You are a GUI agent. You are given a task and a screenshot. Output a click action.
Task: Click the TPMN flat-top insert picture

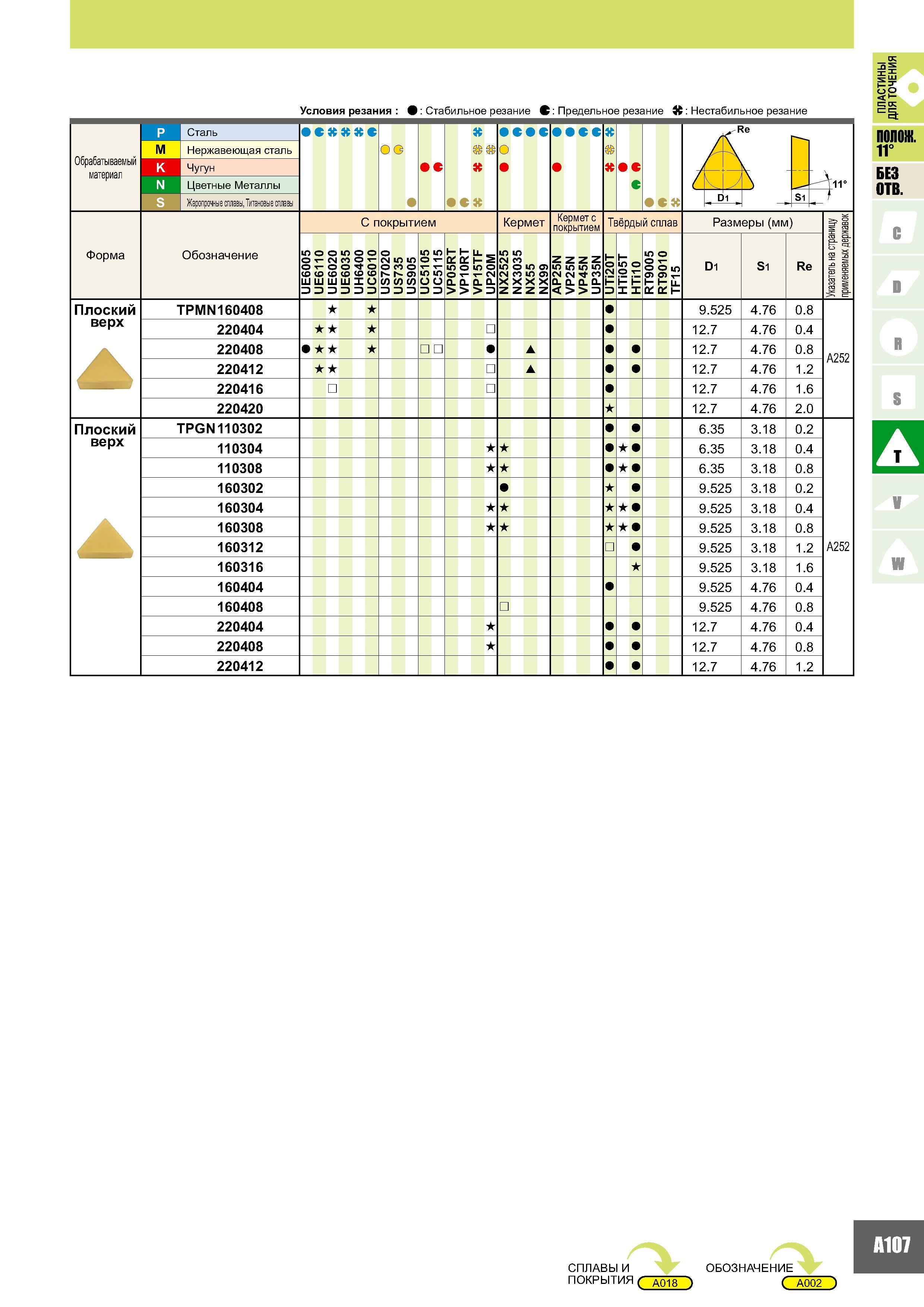click(105, 369)
